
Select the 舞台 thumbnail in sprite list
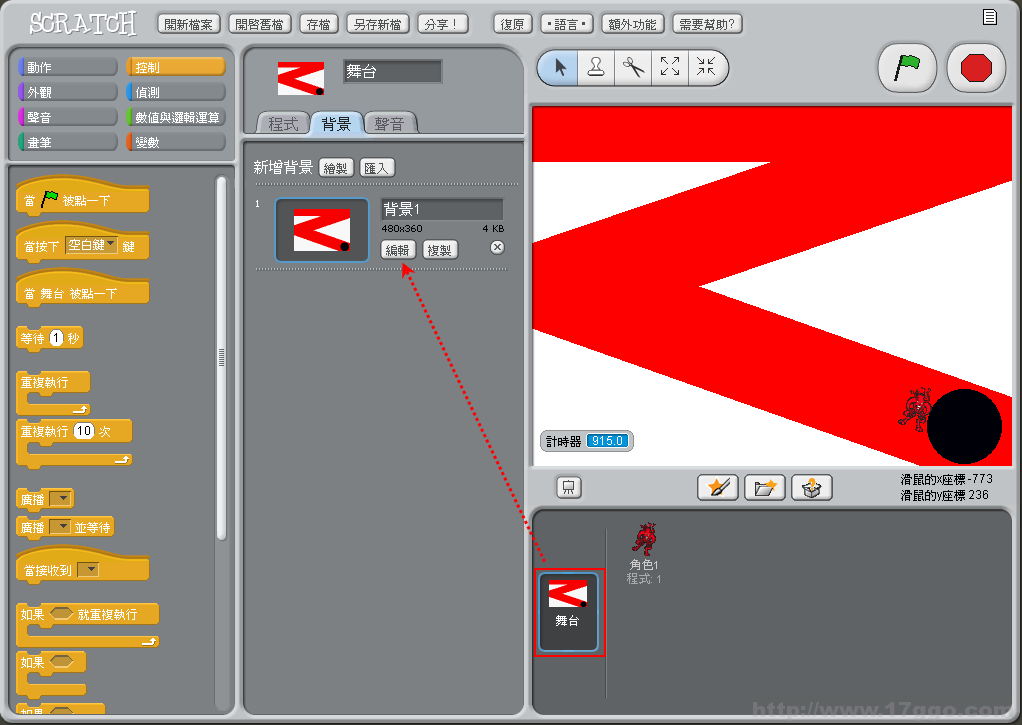[x=568, y=613]
